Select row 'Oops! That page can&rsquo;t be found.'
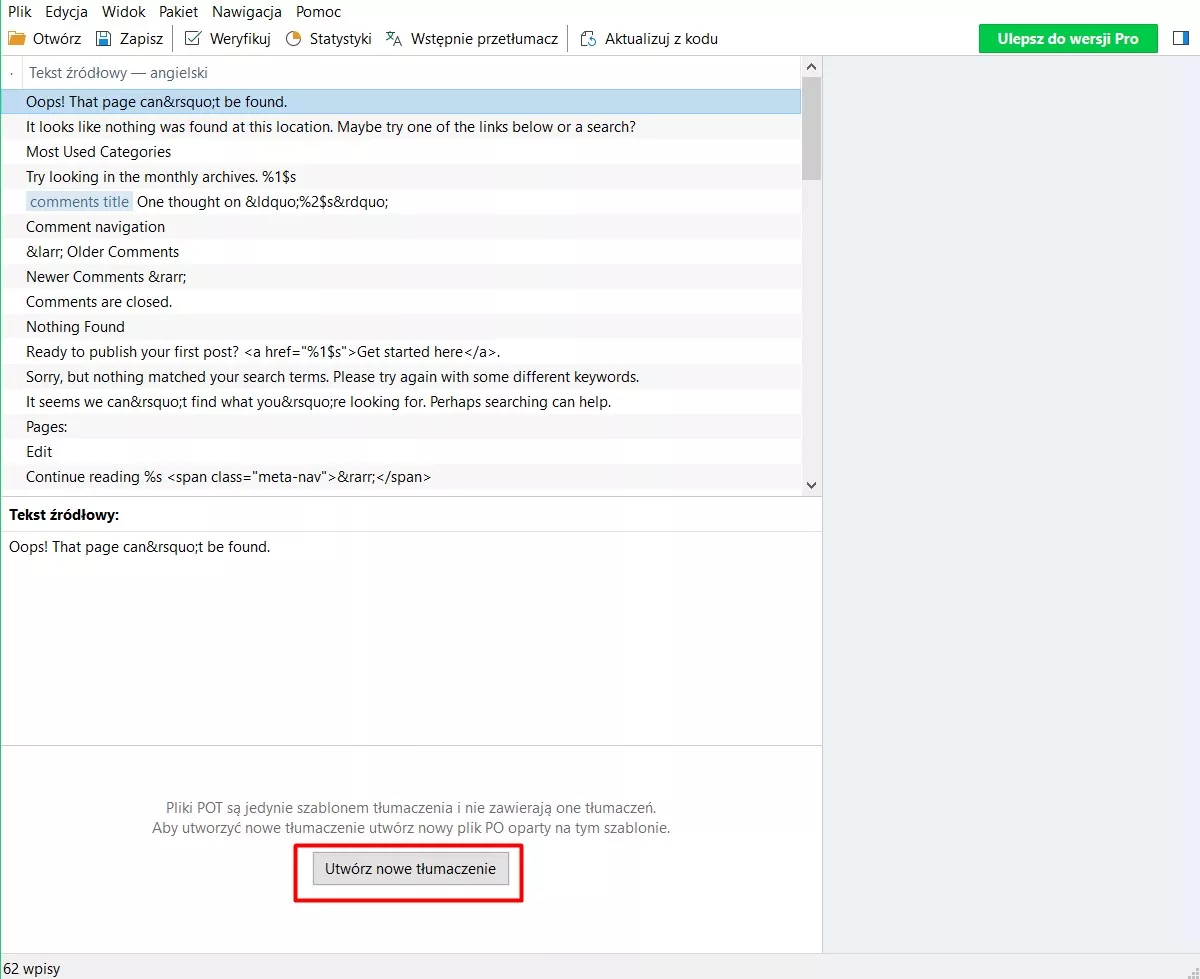1200x979 pixels. coord(401,102)
